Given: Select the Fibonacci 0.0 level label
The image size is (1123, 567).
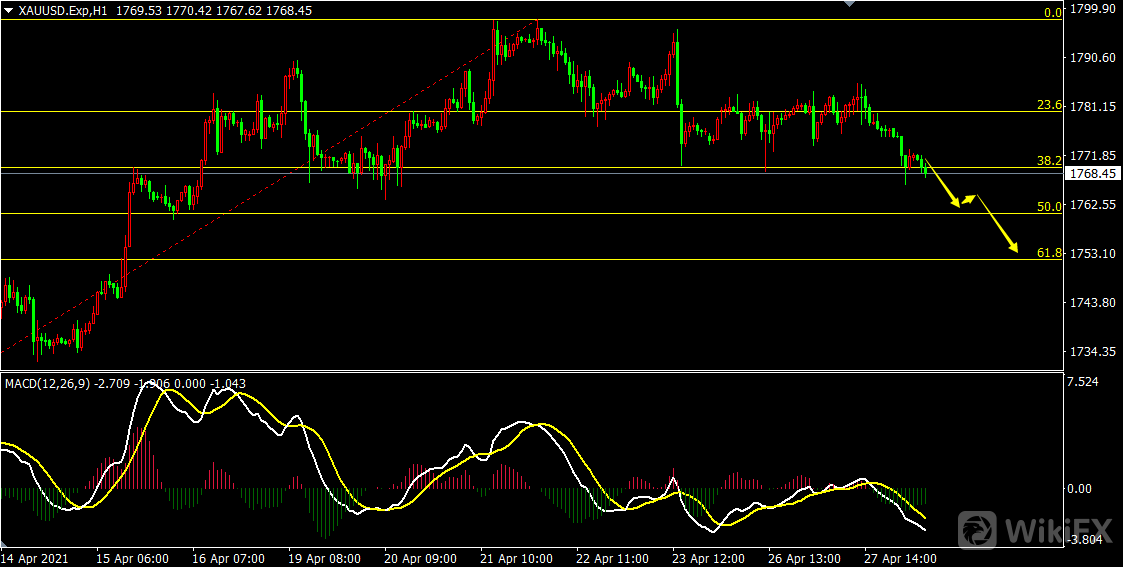Looking at the screenshot, I should [1051, 13].
